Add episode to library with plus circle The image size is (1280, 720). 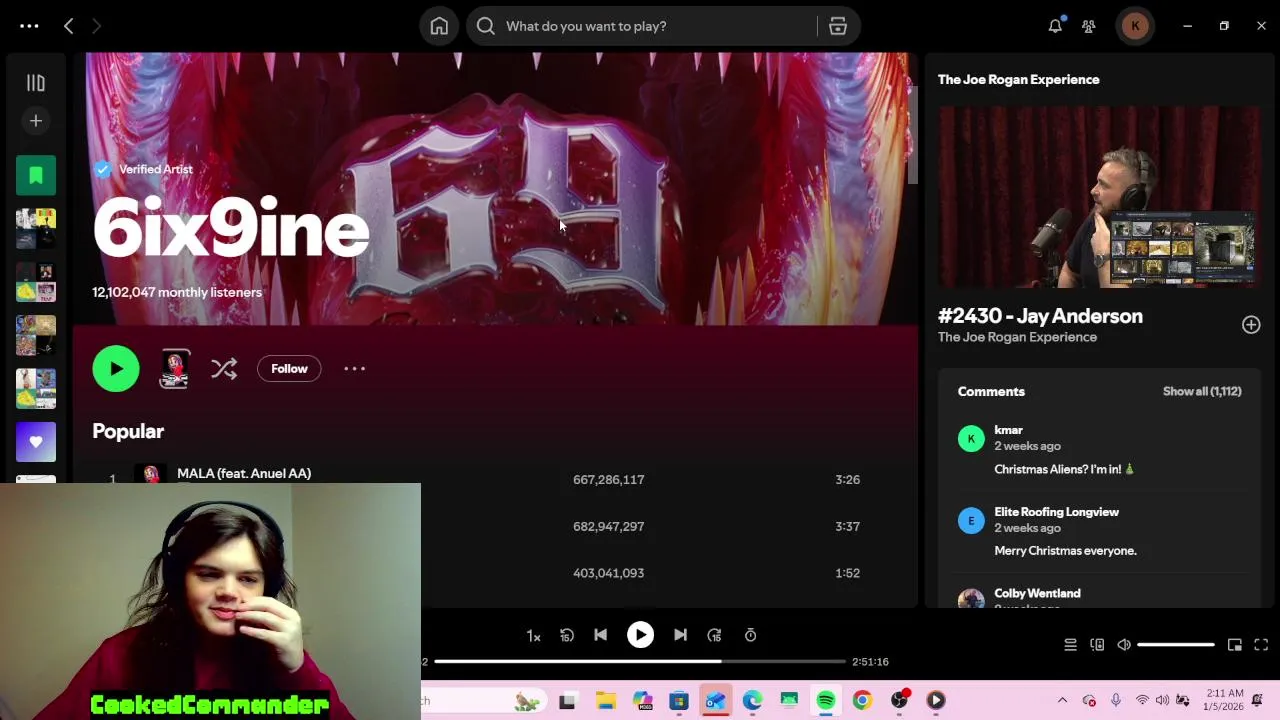1251,325
